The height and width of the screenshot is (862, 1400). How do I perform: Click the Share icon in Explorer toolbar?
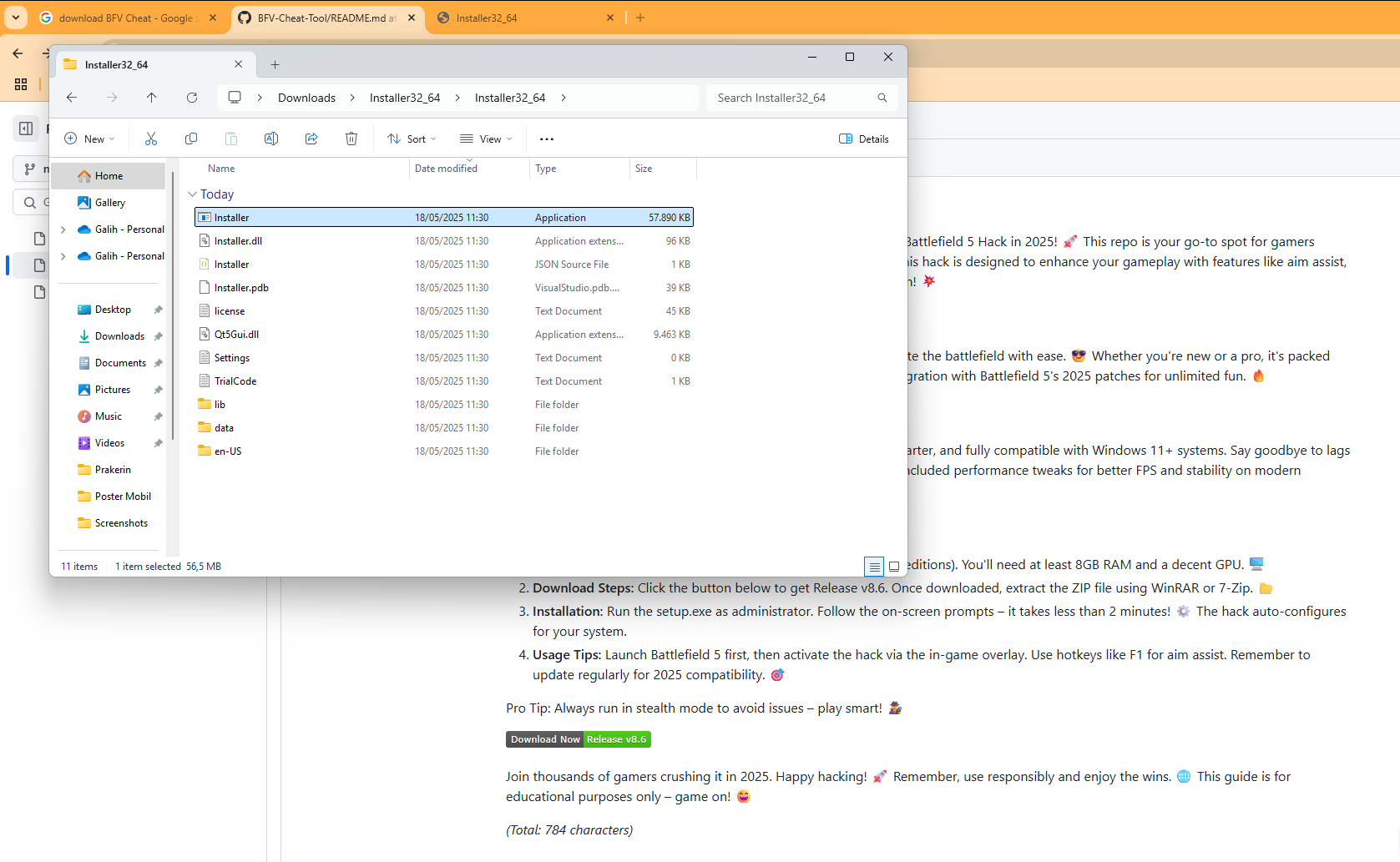click(x=311, y=139)
